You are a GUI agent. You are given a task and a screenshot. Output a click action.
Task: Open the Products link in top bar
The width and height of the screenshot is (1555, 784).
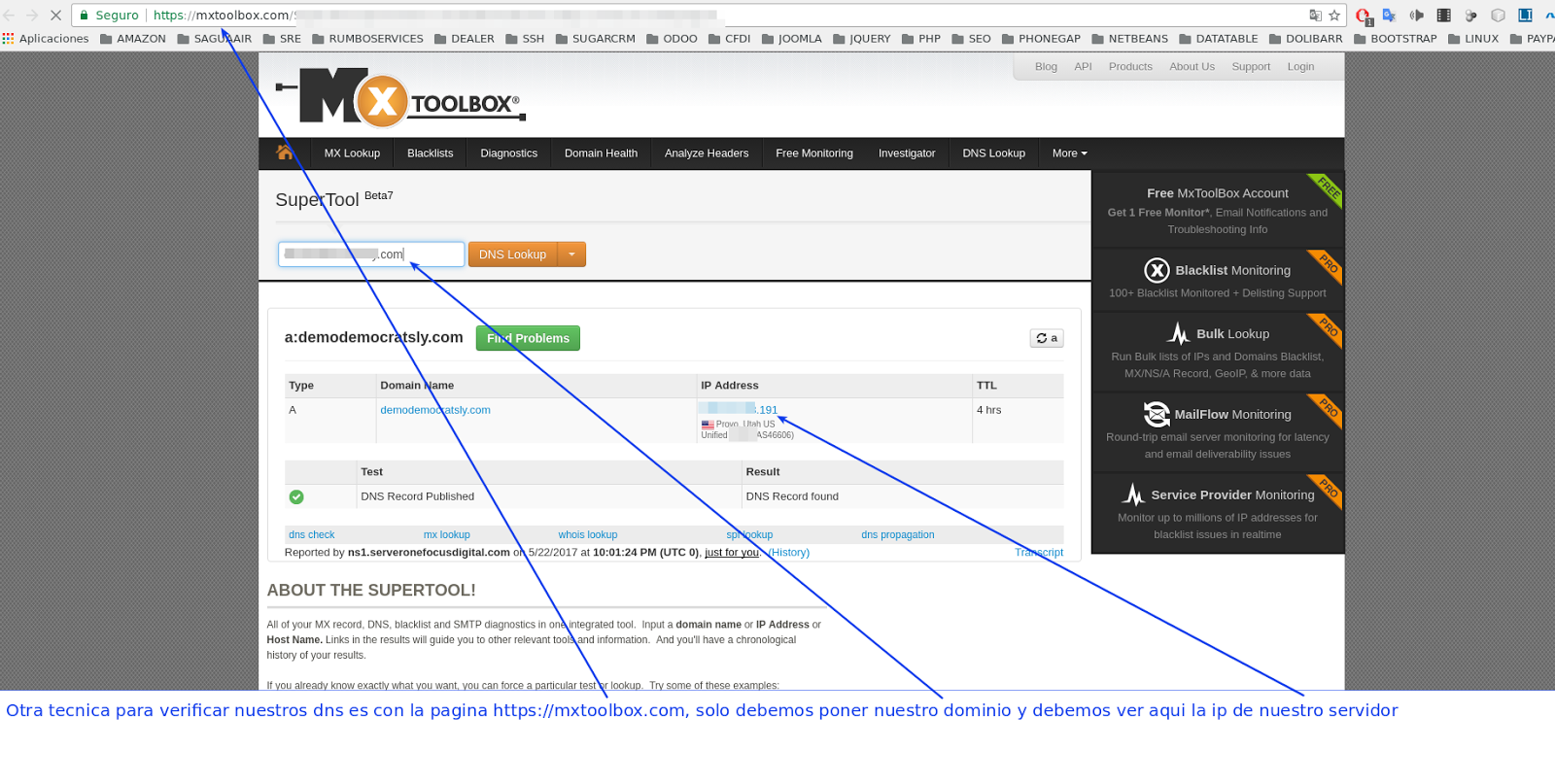pos(1130,67)
